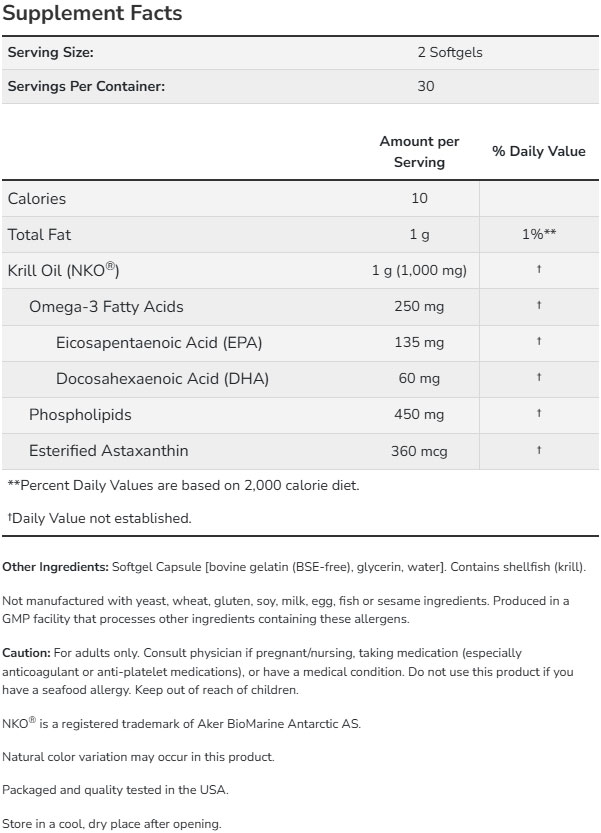Select the Calories row label
The width and height of the screenshot is (601, 833).
click(x=37, y=199)
